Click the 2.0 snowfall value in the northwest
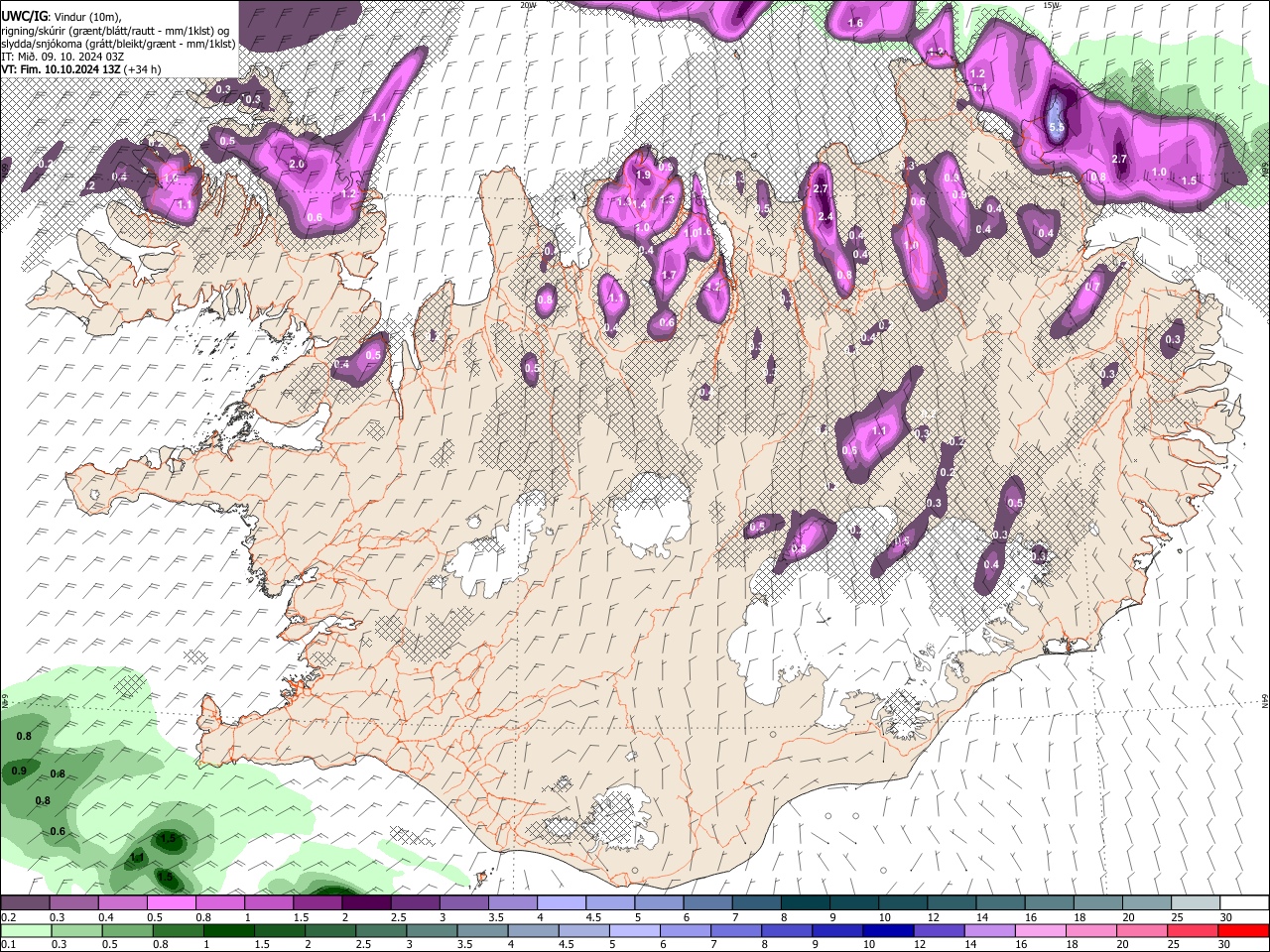 click(x=296, y=164)
